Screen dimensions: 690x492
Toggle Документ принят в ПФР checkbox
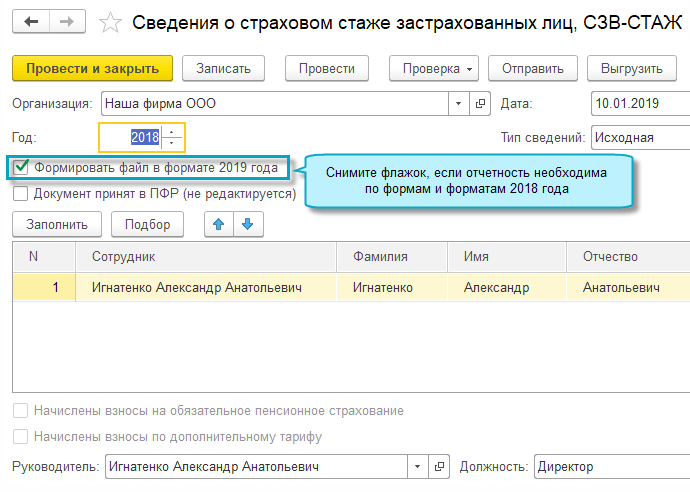(21, 193)
